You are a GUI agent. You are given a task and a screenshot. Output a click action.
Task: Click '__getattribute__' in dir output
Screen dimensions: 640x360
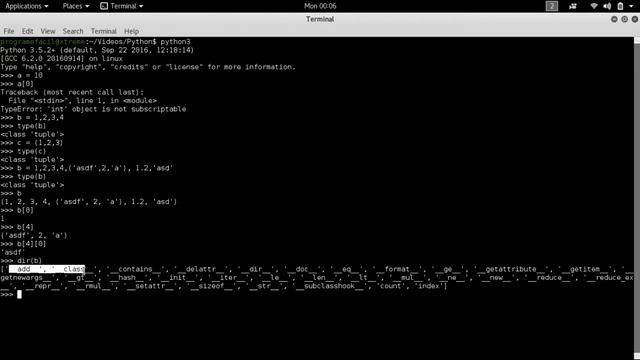pos(511,269)
